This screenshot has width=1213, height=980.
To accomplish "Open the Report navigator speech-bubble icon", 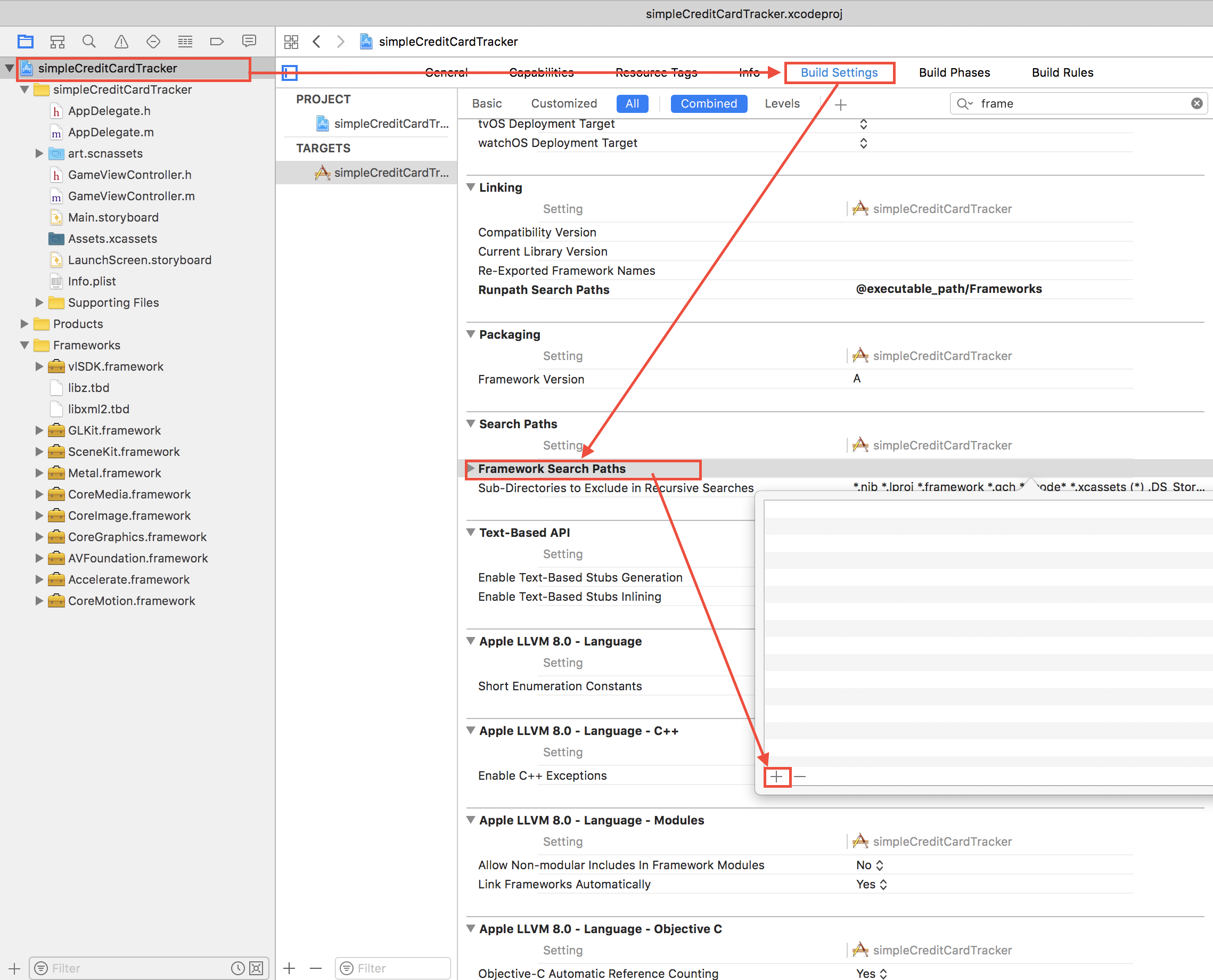I will 249,41.
